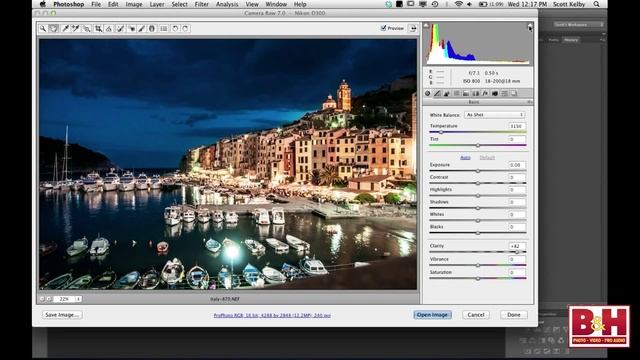Open the Basic panel flyout menu
640x360 pixels.
[530, 102]
